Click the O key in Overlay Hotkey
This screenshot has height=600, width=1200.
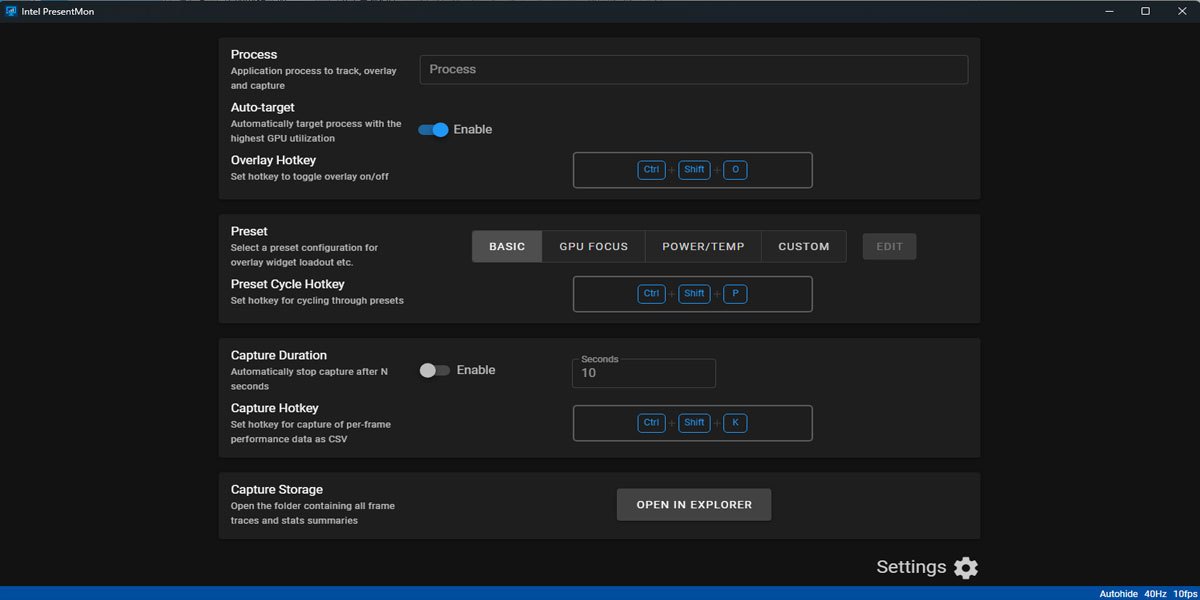click(x=735, y=170)
